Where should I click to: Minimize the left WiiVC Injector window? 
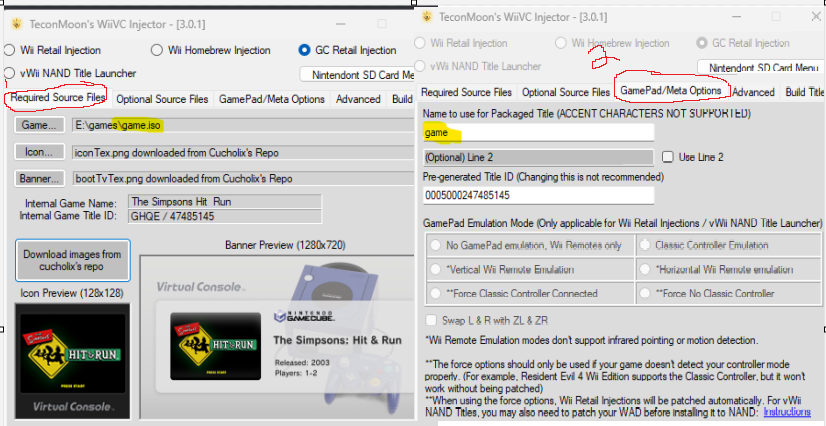pyautogui.click(x=341, y=24)
